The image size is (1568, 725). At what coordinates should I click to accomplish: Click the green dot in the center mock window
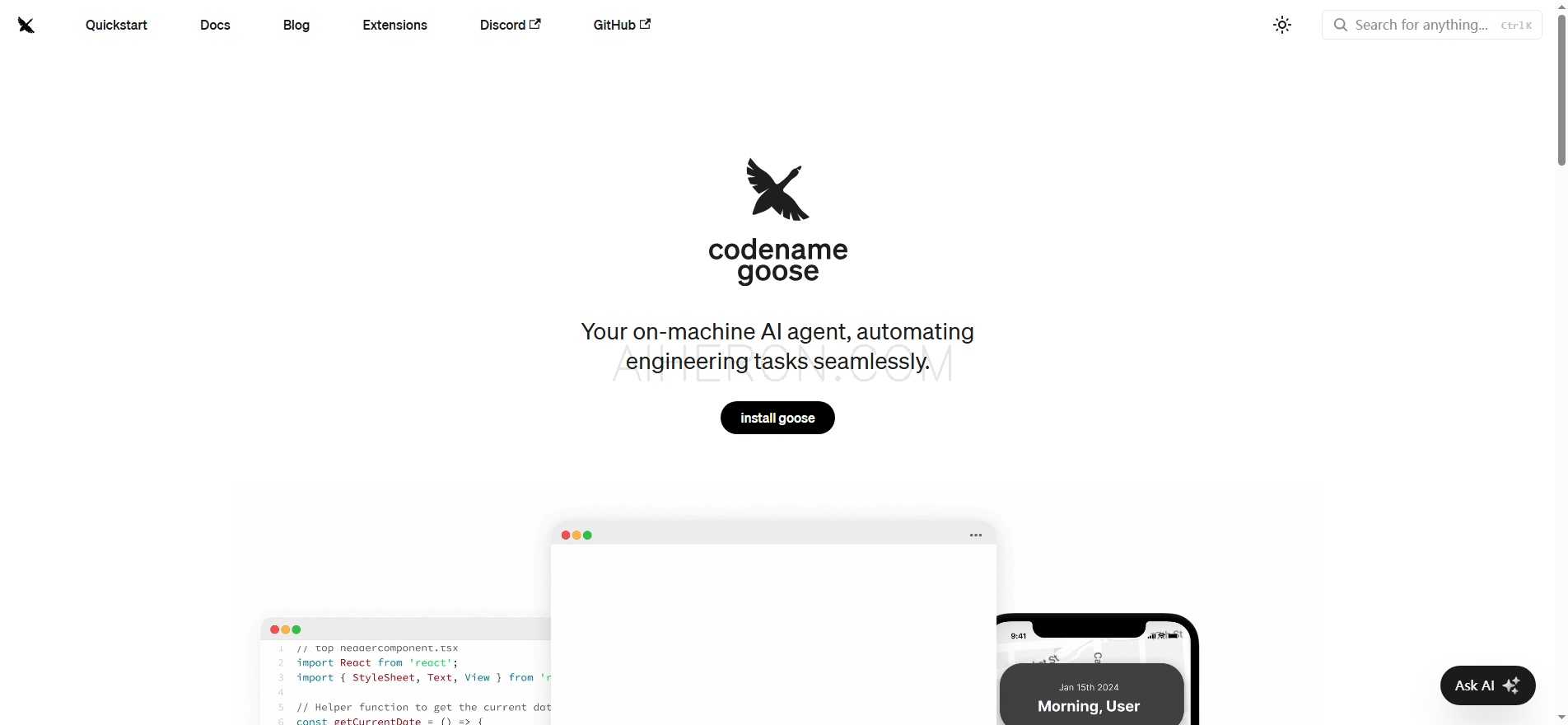(587, 536)
